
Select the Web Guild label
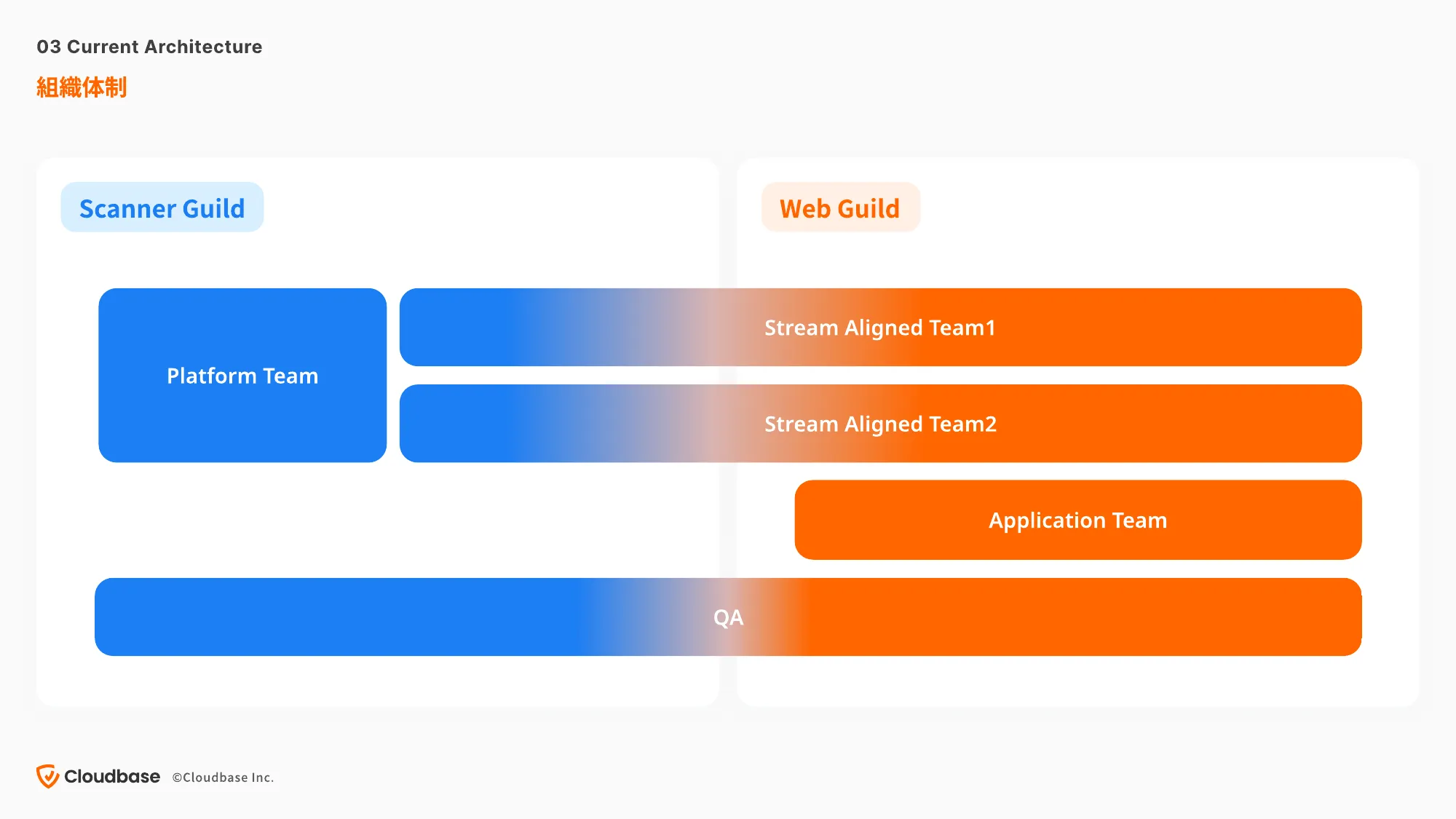click(x=840, y=207)
